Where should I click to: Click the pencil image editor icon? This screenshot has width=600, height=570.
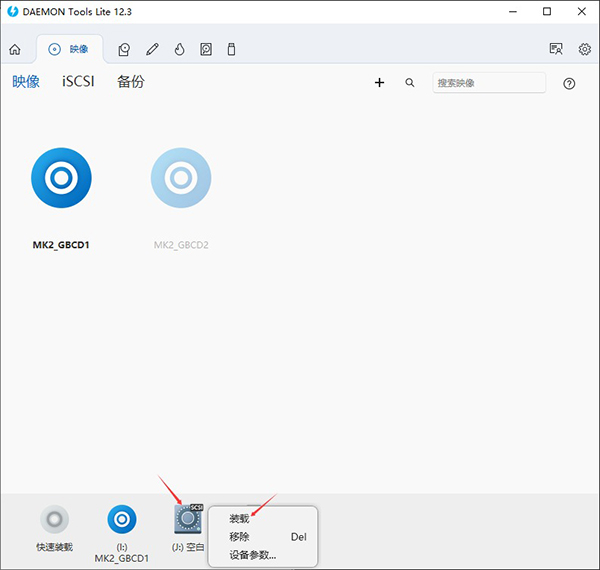[x=152, y=48]
